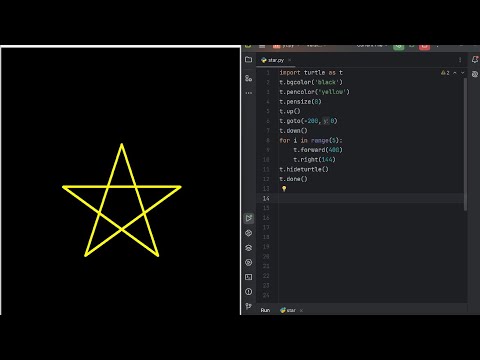The width and height of the screenshot is (480, 360).
Task: Open the Project tool window folder icon
Action: coord(248,59)
